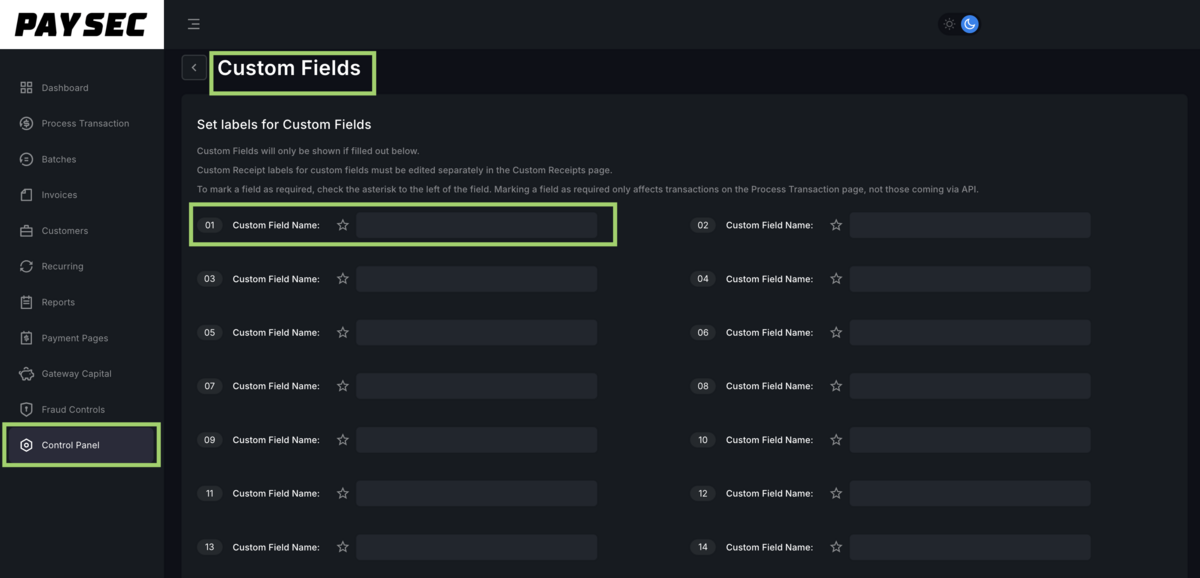Image resolution: width=1200 pixels, height=578 pixels.
Task: Toggle required star for field 09
Action: tap(343, 440)
